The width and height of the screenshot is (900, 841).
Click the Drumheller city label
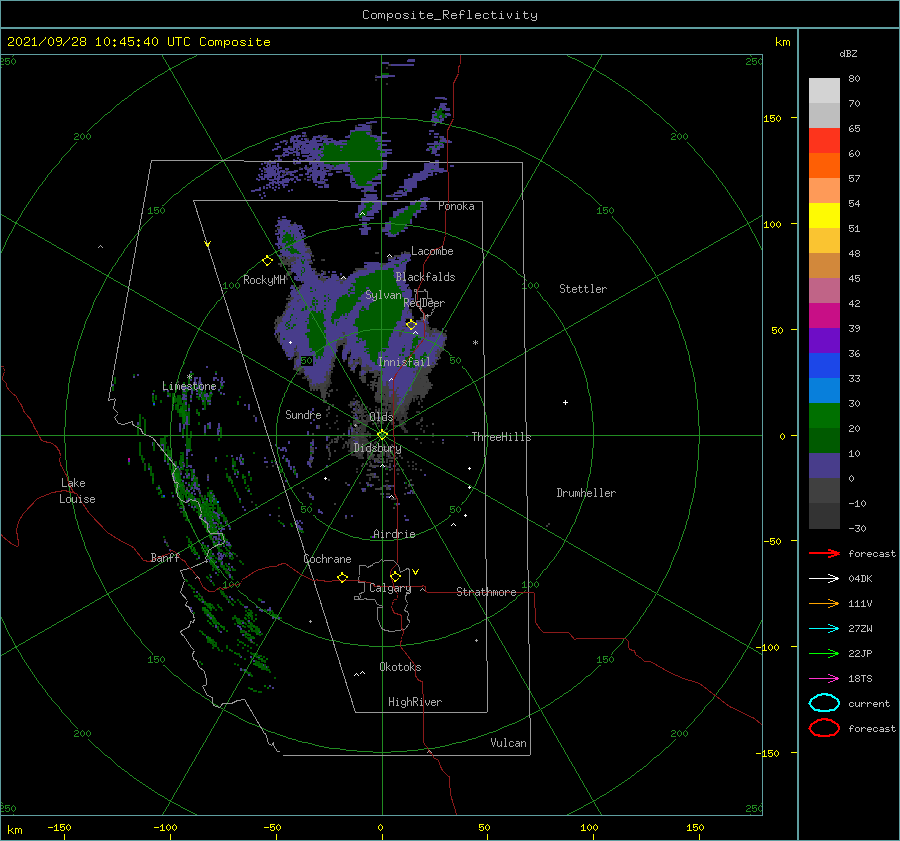586,493
